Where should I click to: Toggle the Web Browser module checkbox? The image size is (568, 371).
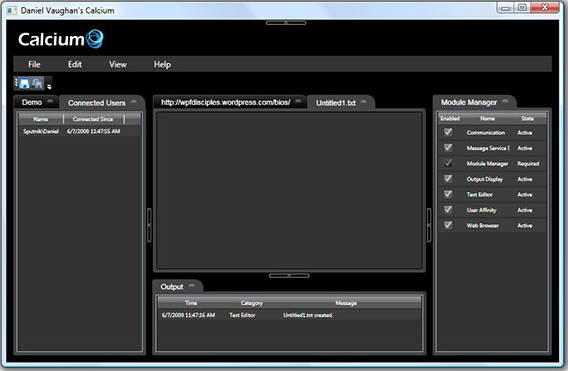pyautogui.click(x=448, y=225)
